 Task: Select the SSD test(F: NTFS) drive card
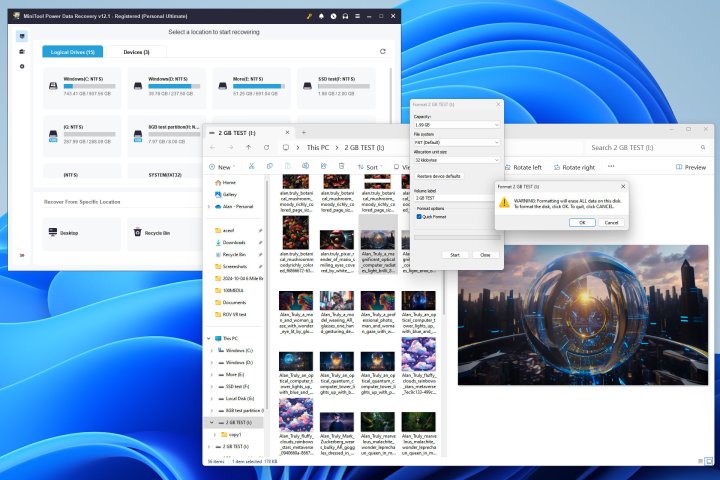336,86
